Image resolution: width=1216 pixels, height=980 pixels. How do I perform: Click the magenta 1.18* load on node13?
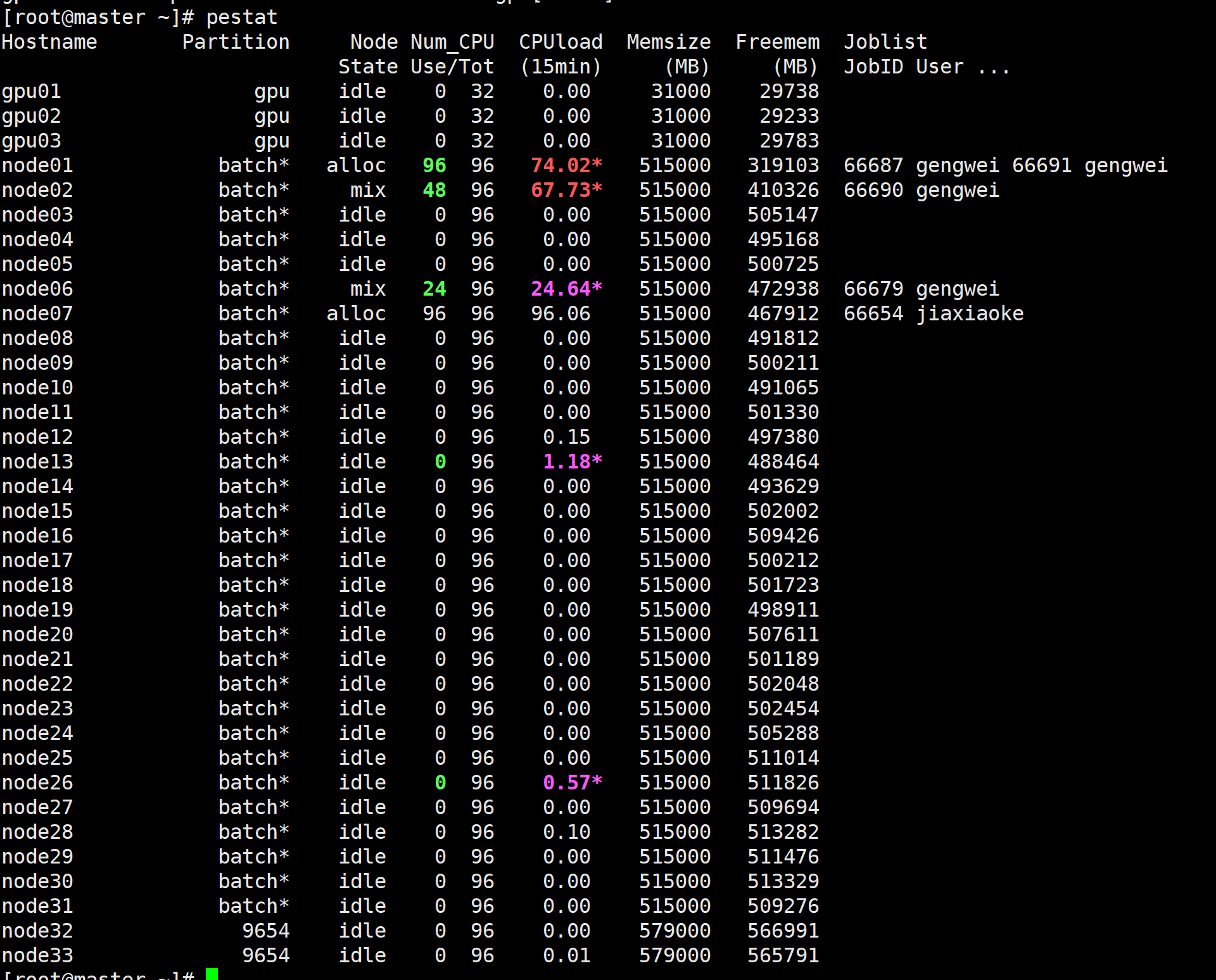572,462
